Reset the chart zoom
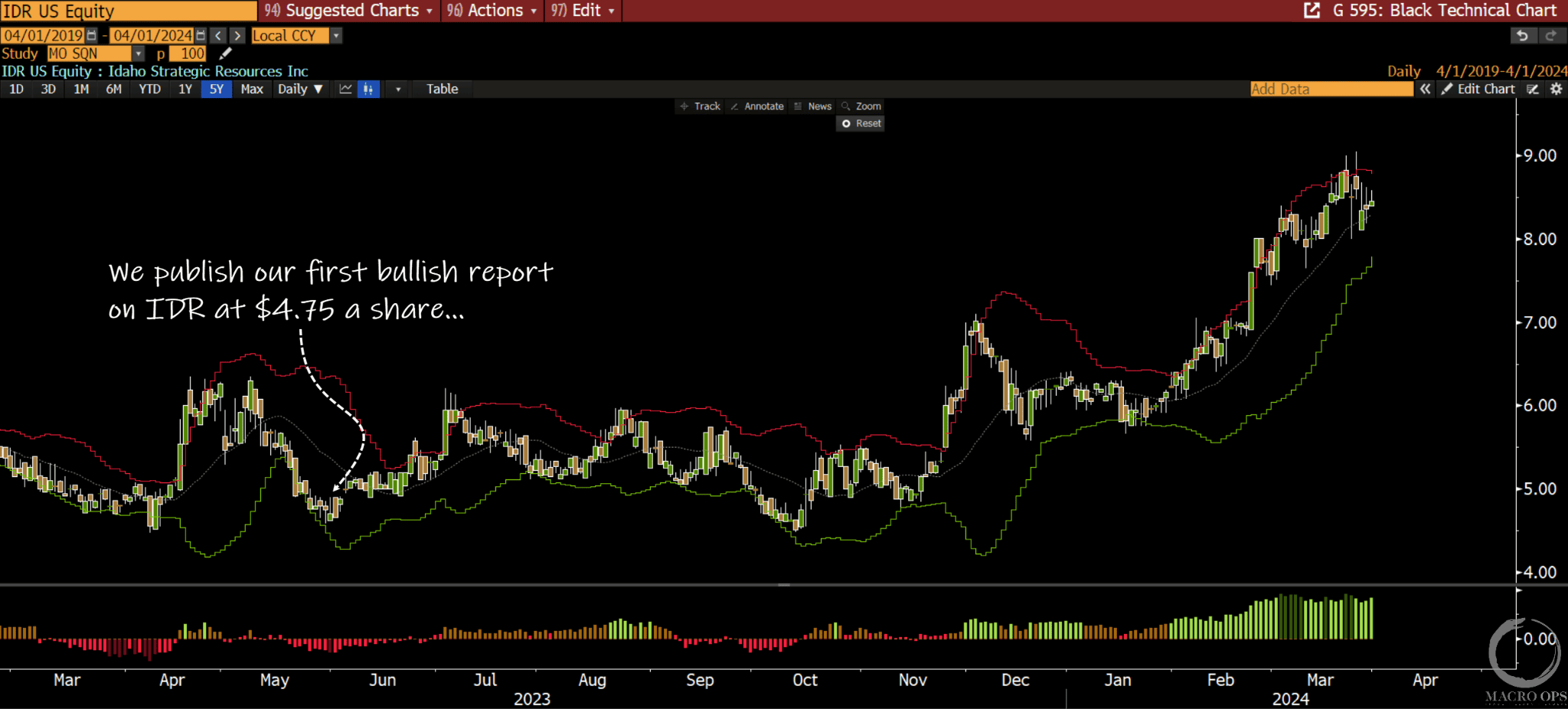 861,123
